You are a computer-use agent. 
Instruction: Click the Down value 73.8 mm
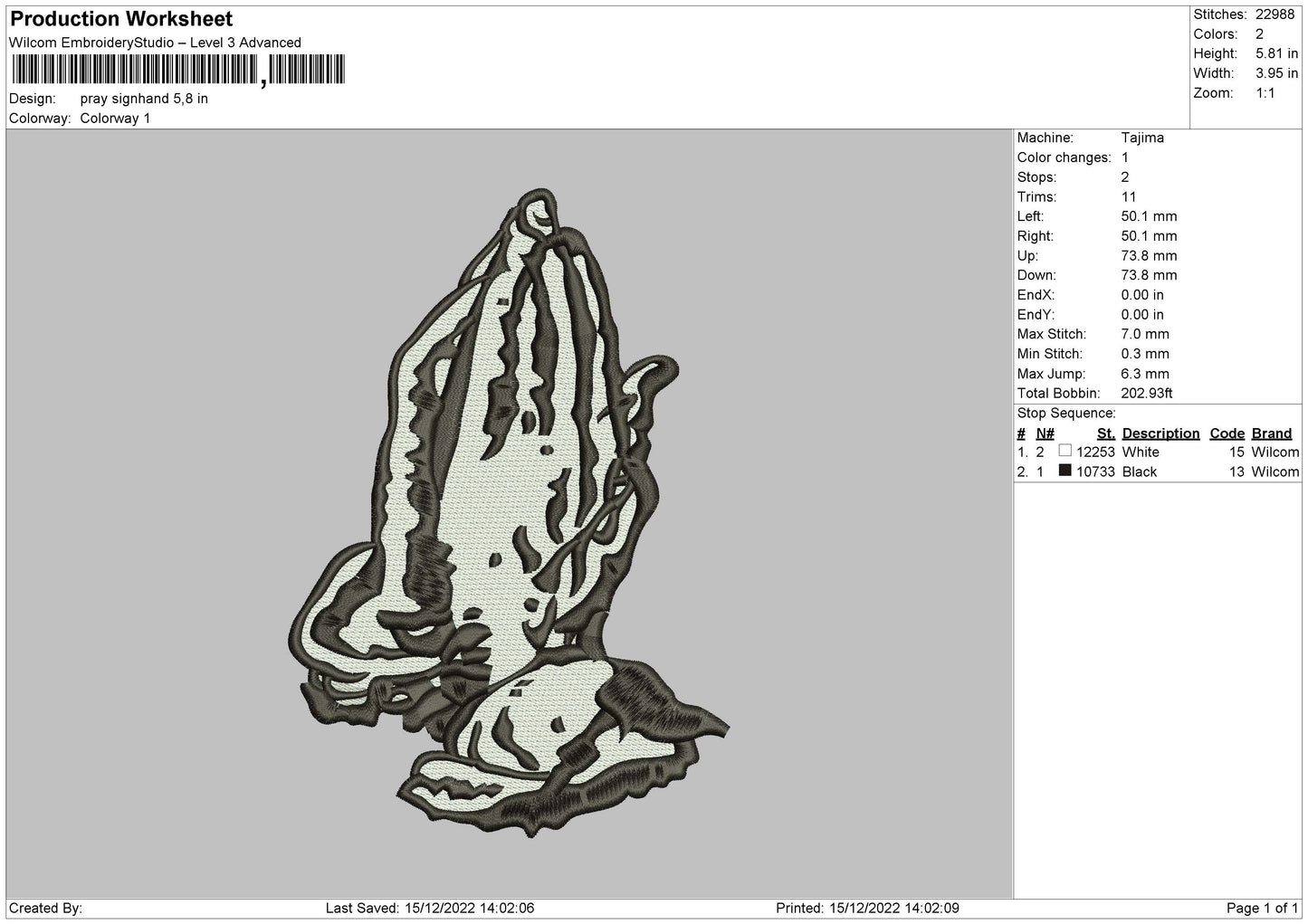pyautogui.click(x=1149, y=275)
